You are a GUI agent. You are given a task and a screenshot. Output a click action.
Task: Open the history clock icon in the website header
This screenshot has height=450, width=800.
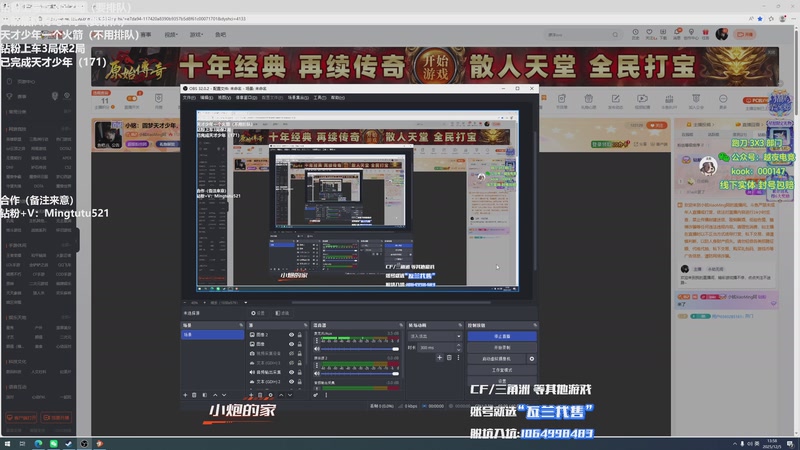(x=635, y=34)
